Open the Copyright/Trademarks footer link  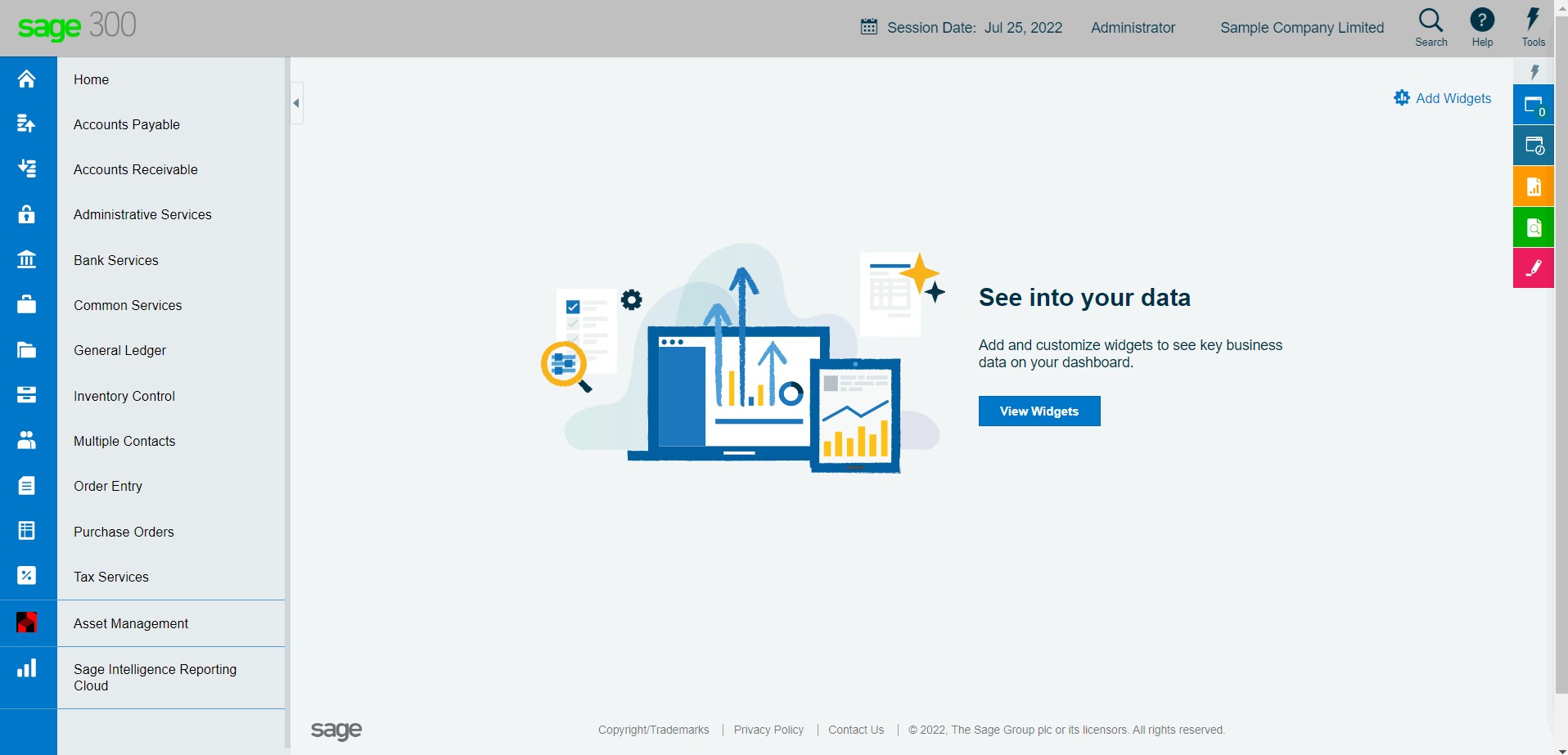pos(653,730)
